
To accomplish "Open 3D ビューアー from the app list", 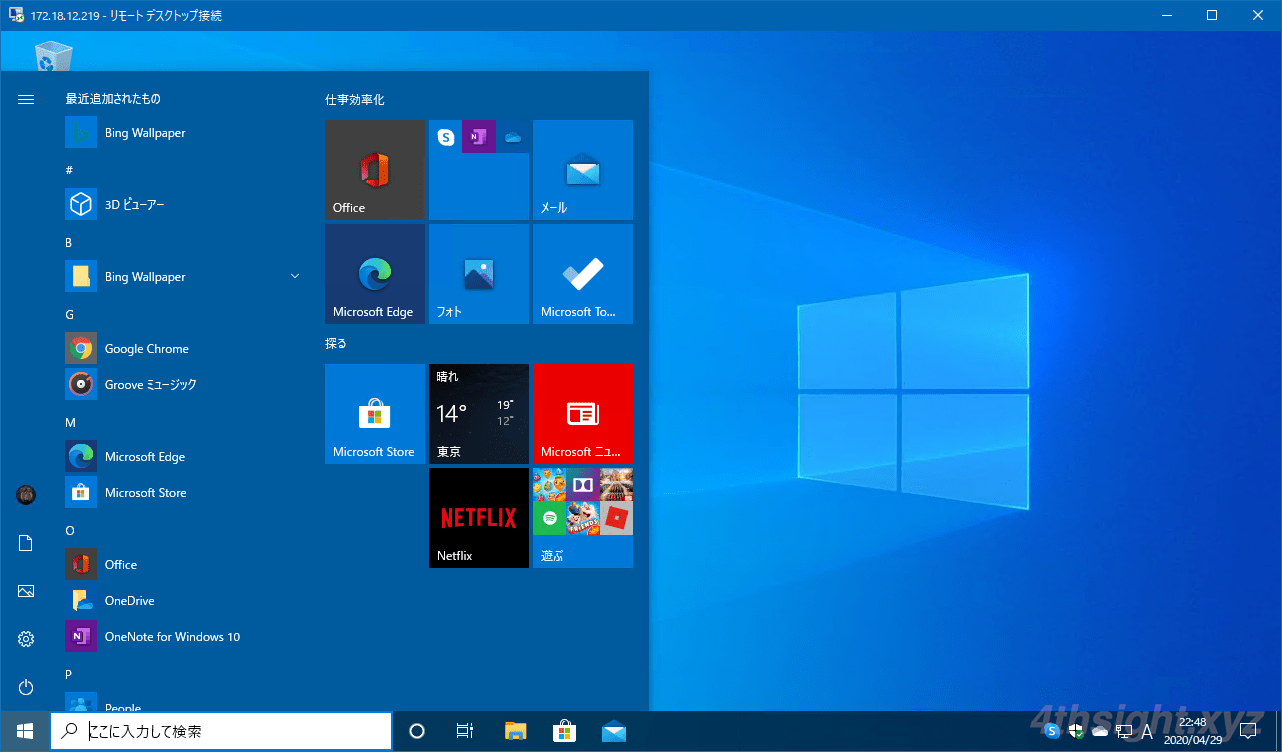I will 185,204.
